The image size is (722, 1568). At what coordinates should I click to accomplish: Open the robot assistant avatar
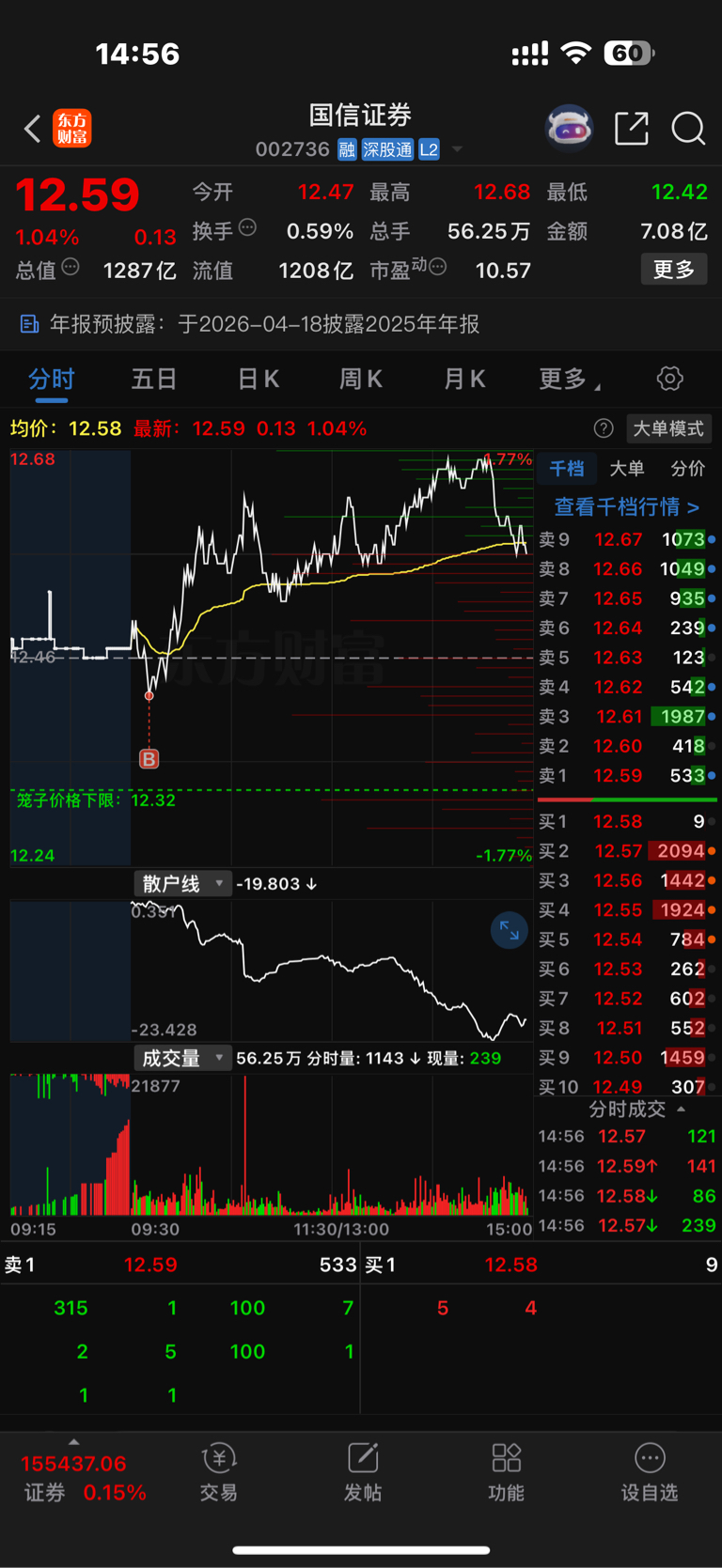[570, 128]
